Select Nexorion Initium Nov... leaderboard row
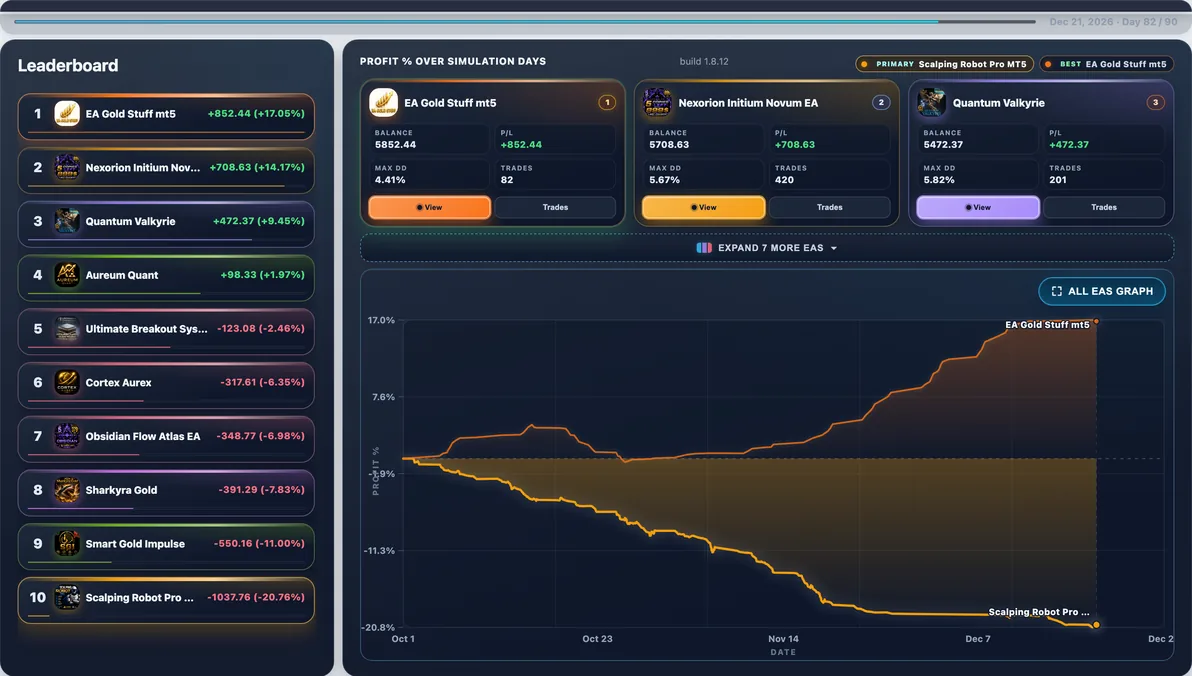The width and height of the screenshot is (1192, 676). click(166, 170)
